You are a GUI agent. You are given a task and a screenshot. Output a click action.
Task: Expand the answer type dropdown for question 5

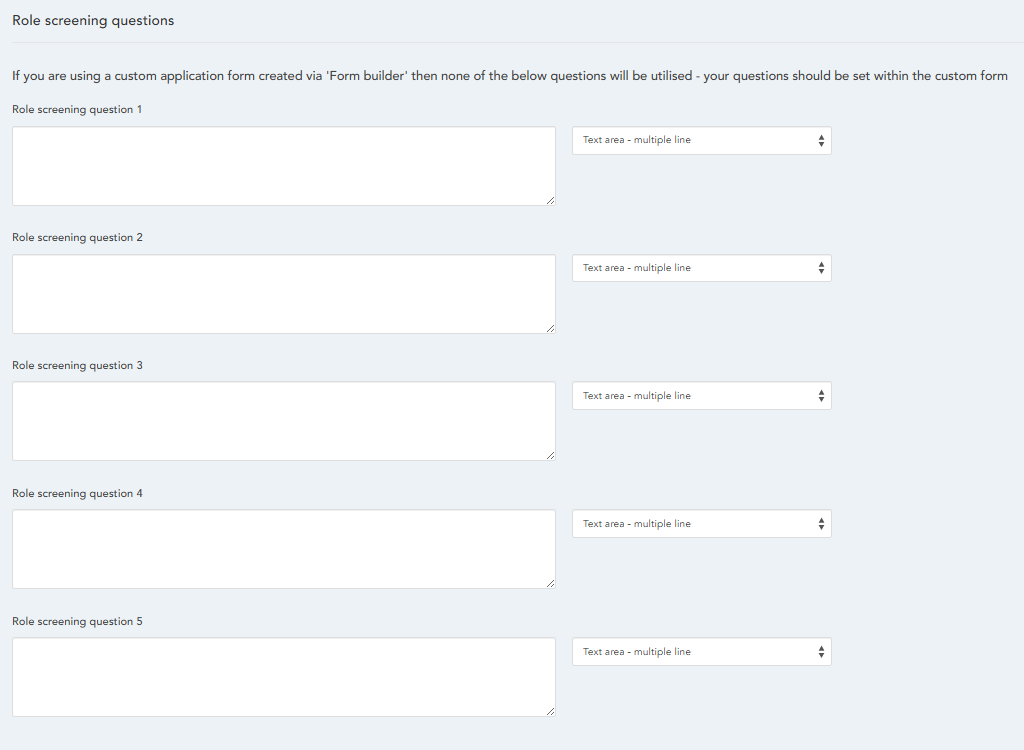[701, 652]
